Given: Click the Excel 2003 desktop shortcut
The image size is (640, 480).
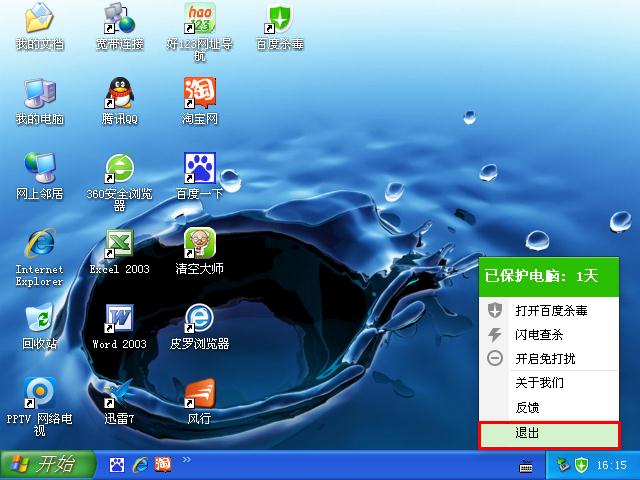Looking at the screenshot, I should (x=120, y=243).
